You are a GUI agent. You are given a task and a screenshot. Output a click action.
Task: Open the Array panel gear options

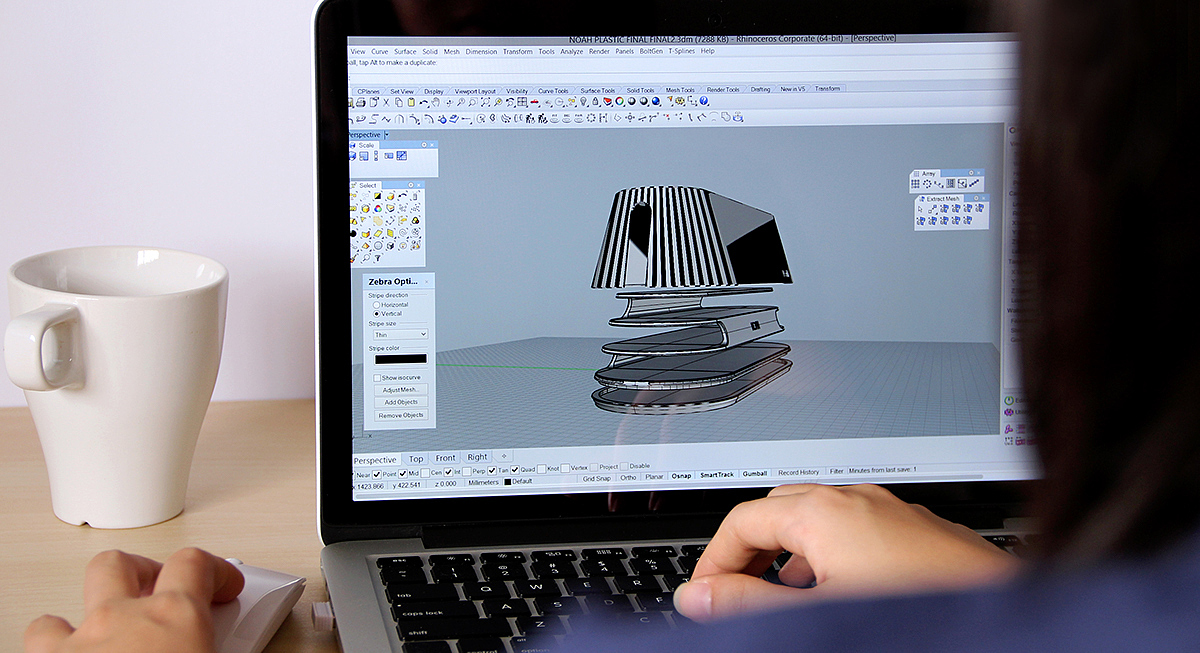coord(971,173)
